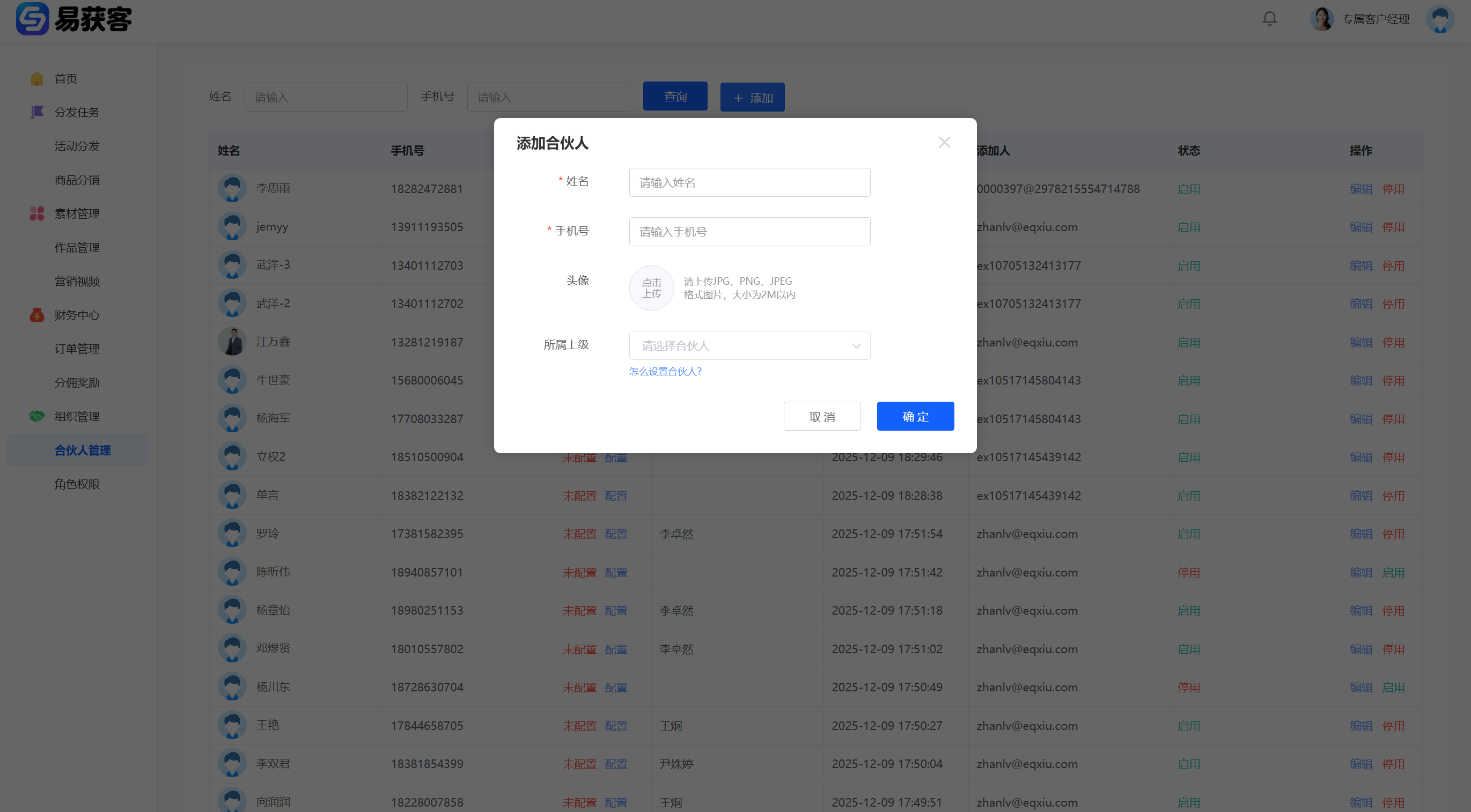The image size is (1471, 812).
Task: Click the 财务中心 money bag icon
Action: click(x=37, y=315)
